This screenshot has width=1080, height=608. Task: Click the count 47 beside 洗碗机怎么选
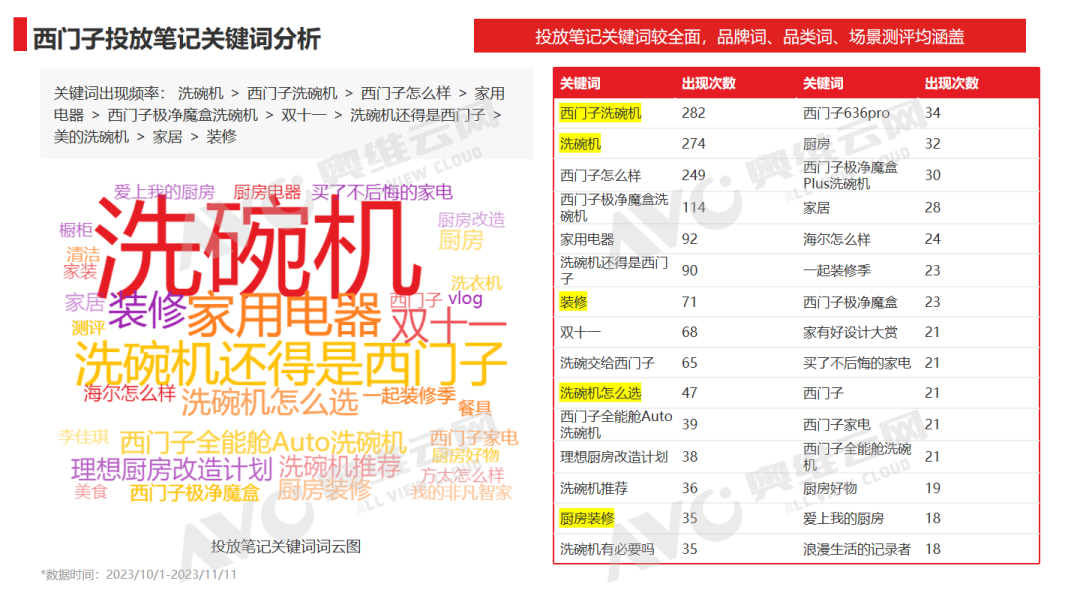pyautogui.click(x=689, y=392)
